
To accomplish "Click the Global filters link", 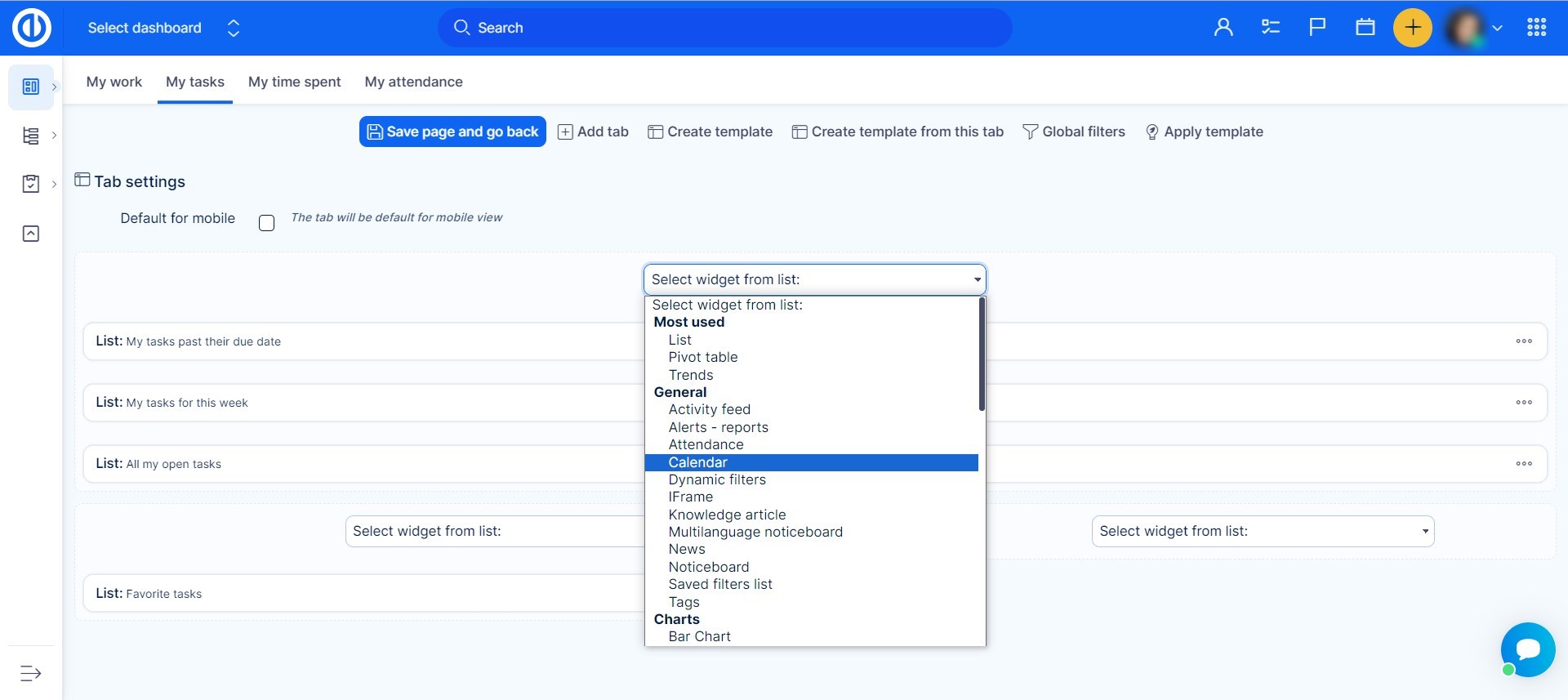I will click(1073, 132).
